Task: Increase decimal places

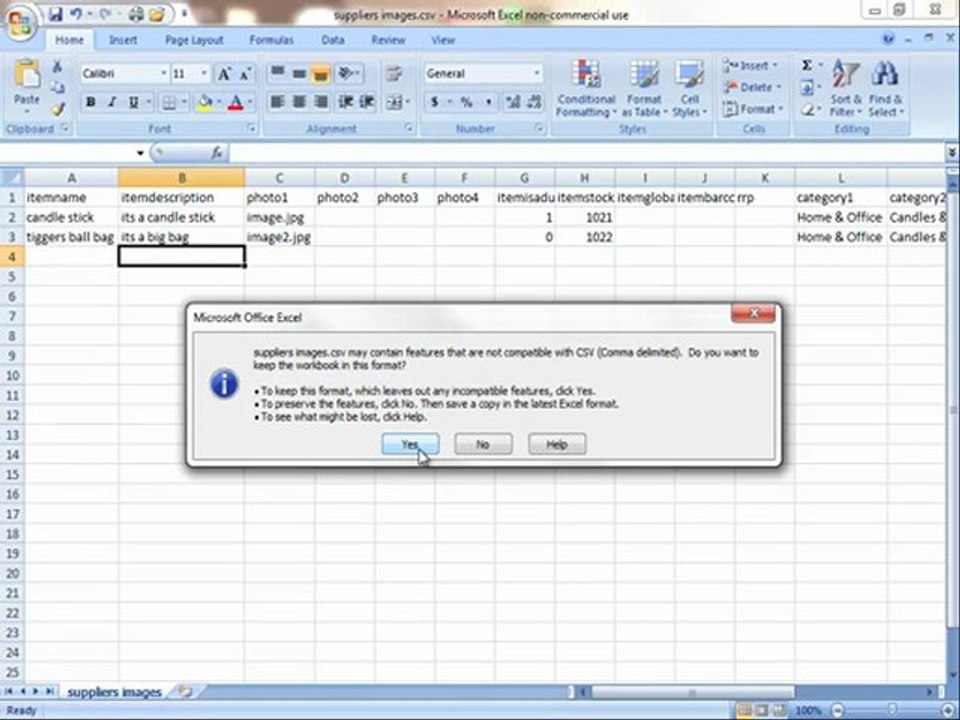Action: [512, 102]
